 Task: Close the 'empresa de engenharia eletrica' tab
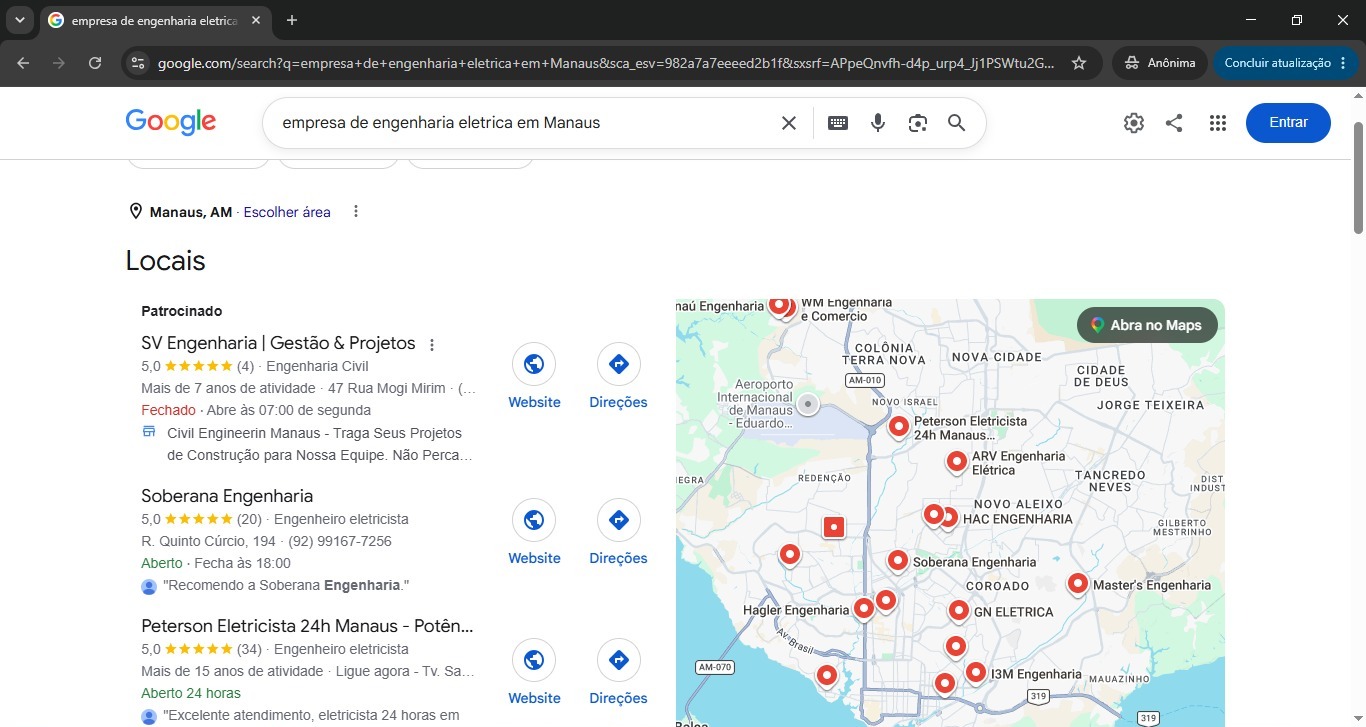tap(256, 20)
